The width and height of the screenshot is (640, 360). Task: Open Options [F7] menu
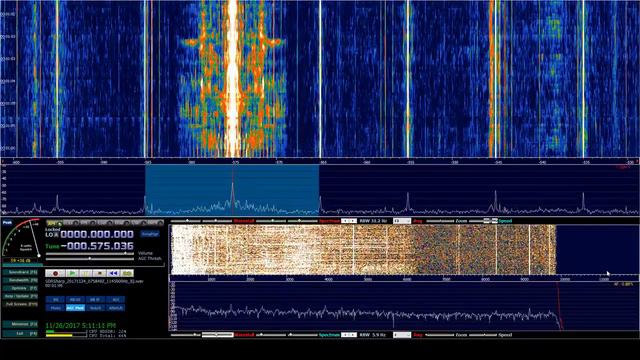click(20, 288)
